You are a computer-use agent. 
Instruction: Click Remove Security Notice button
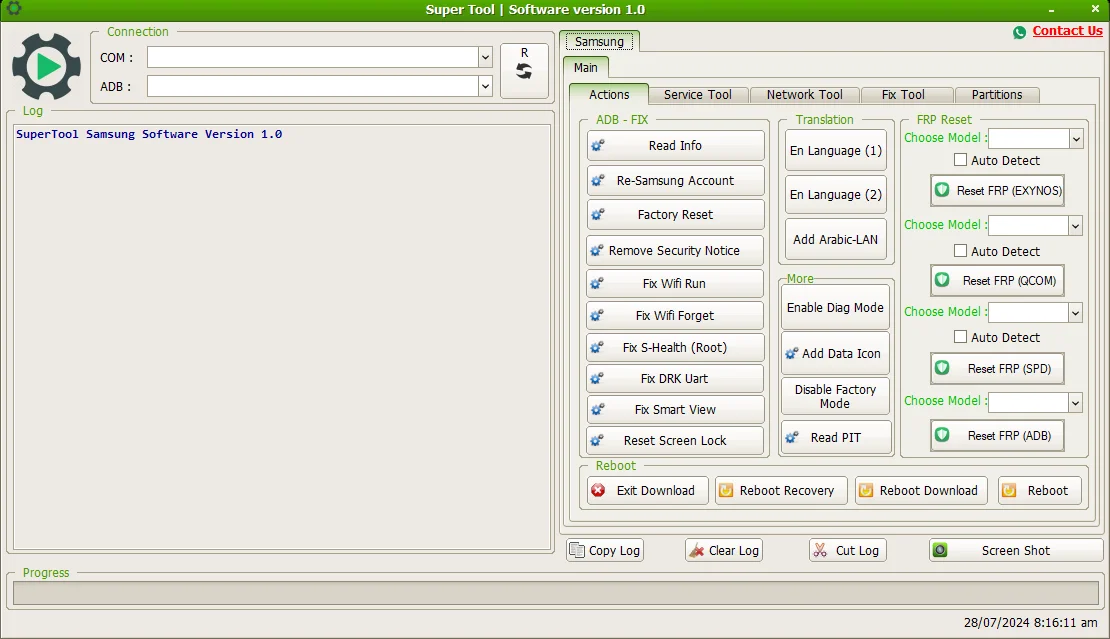click(675, 251)
